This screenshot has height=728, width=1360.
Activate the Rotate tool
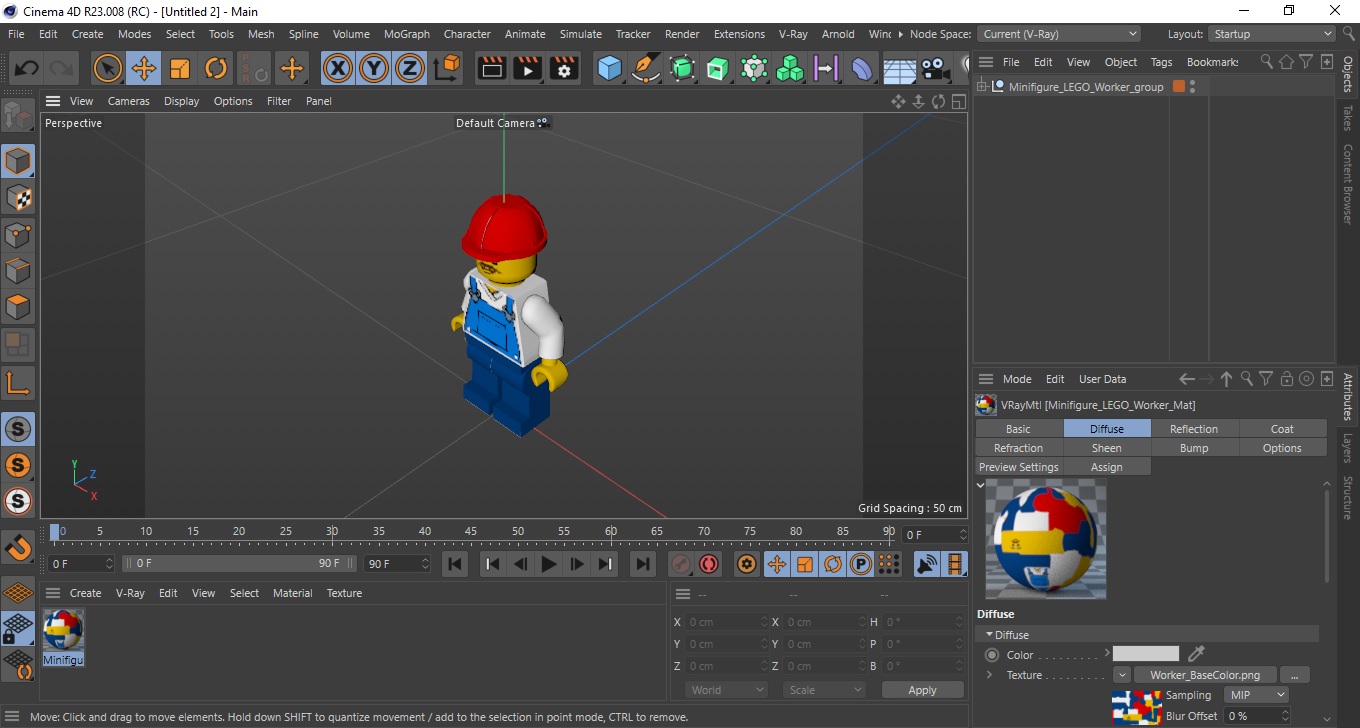pos(216,68)
